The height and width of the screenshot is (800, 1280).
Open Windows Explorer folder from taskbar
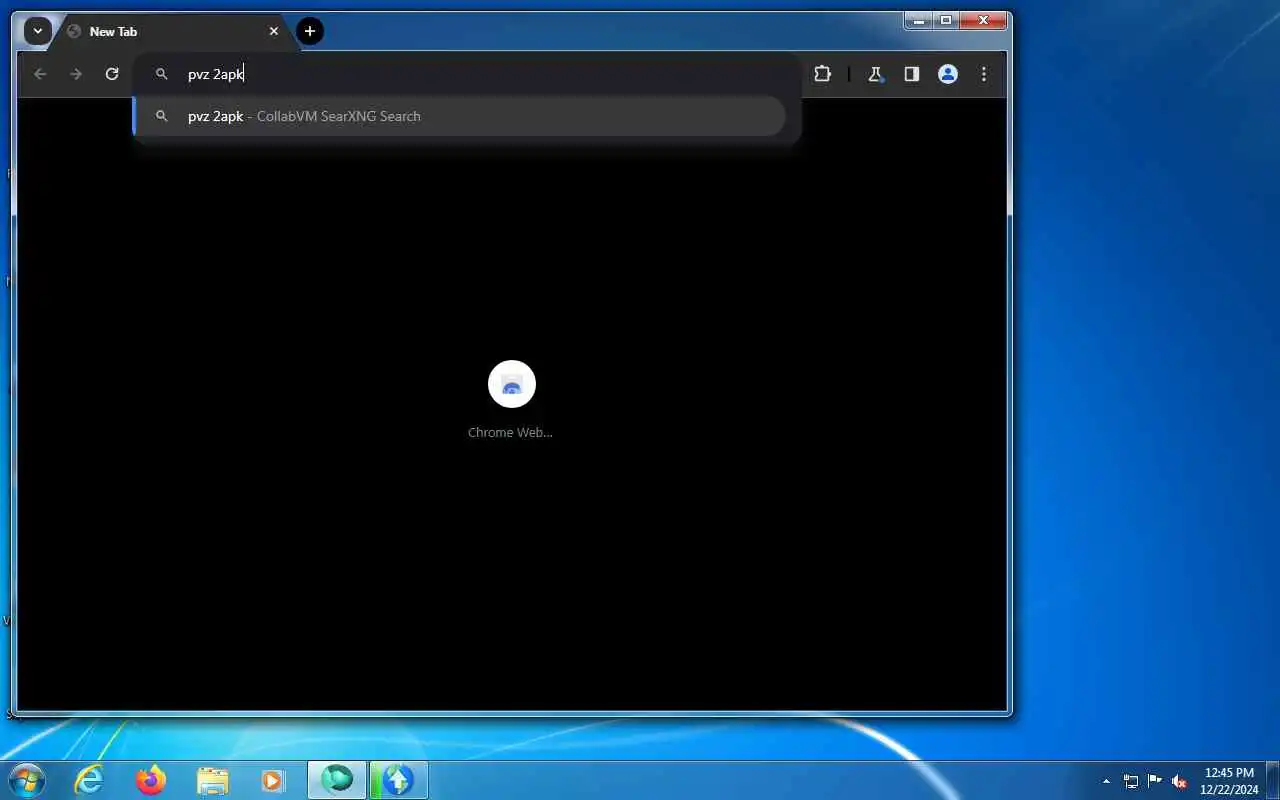pyautogui.click(x=212, y=780)
